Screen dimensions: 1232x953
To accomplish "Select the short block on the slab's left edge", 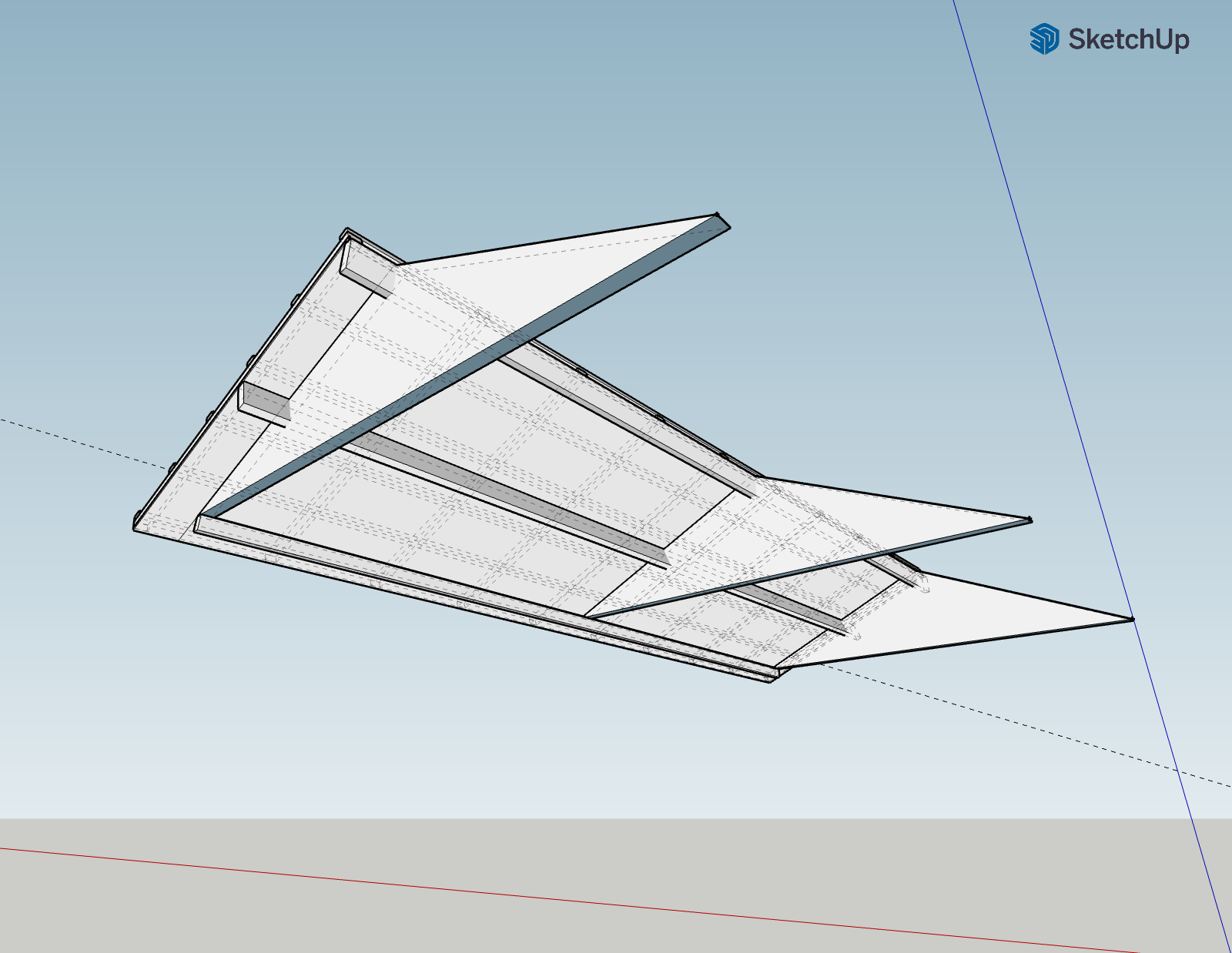I will tap(265, 402).
